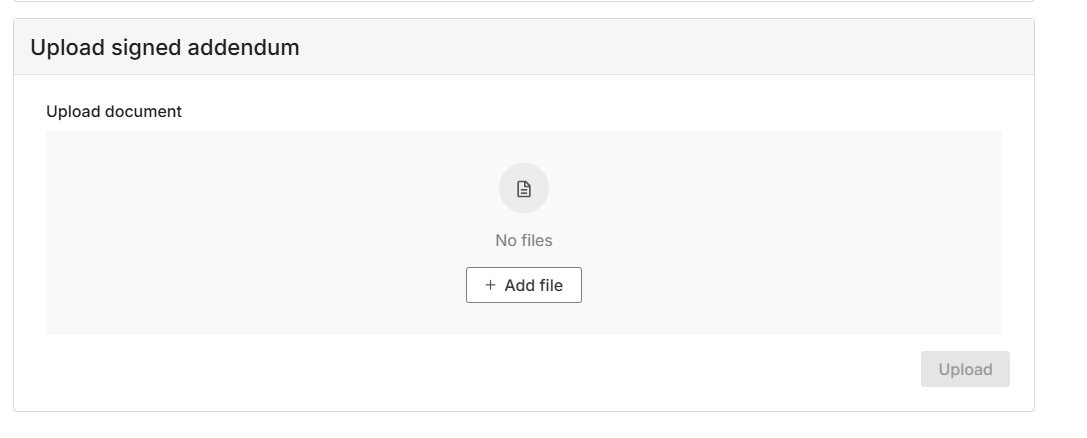Image resolution: width=1087 pixels, height=438 pixels.
Task: Select the circular file placeholder icon
Action: [x=524, y=188]
